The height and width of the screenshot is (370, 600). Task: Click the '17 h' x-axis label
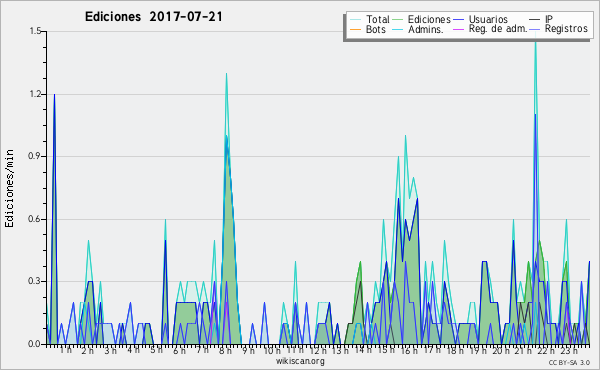point(432,350)
